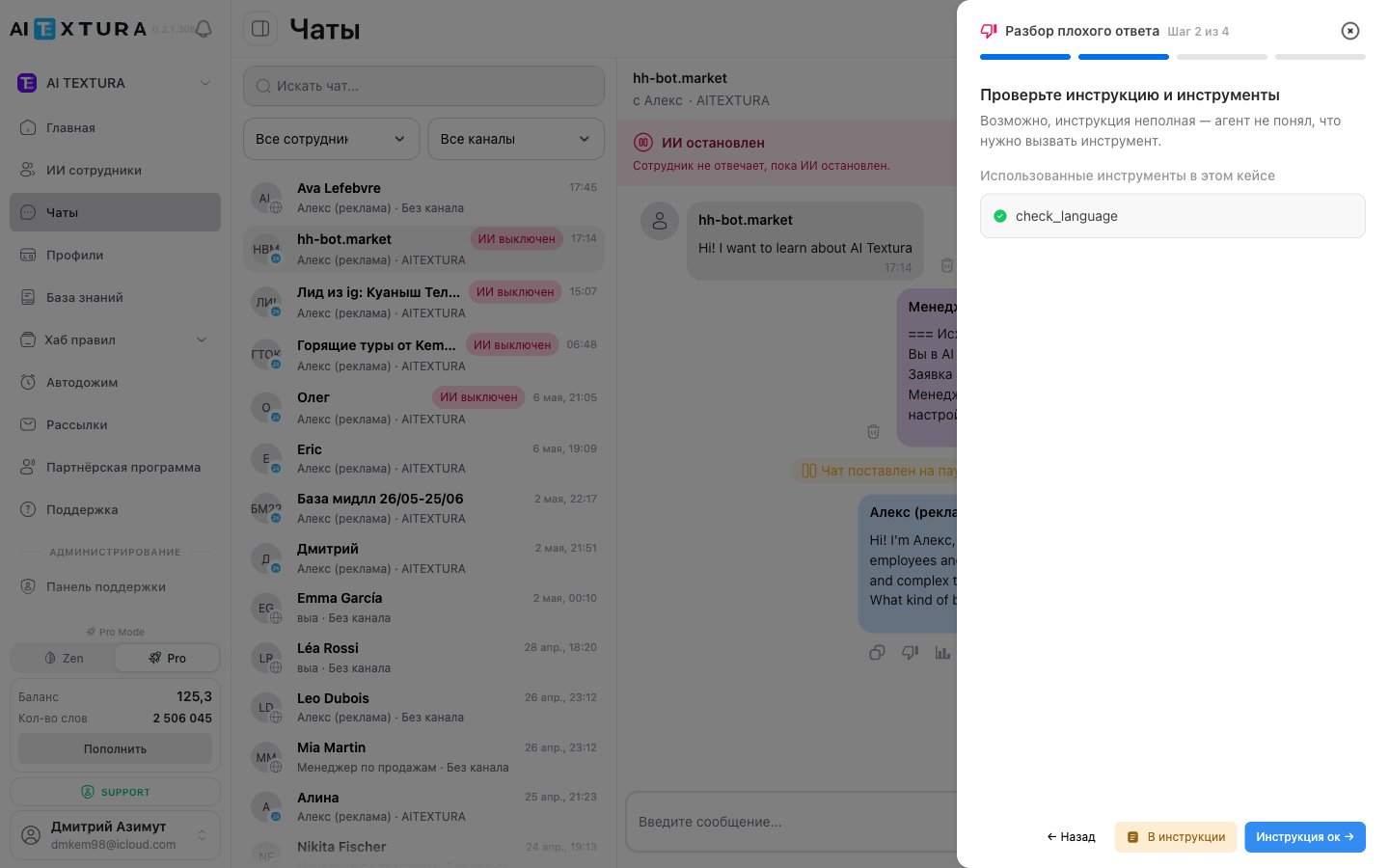Select the check_language tool row
Image resolution: width=1389 pixels, height=868 pixels.
click(x=1173, y=216)
